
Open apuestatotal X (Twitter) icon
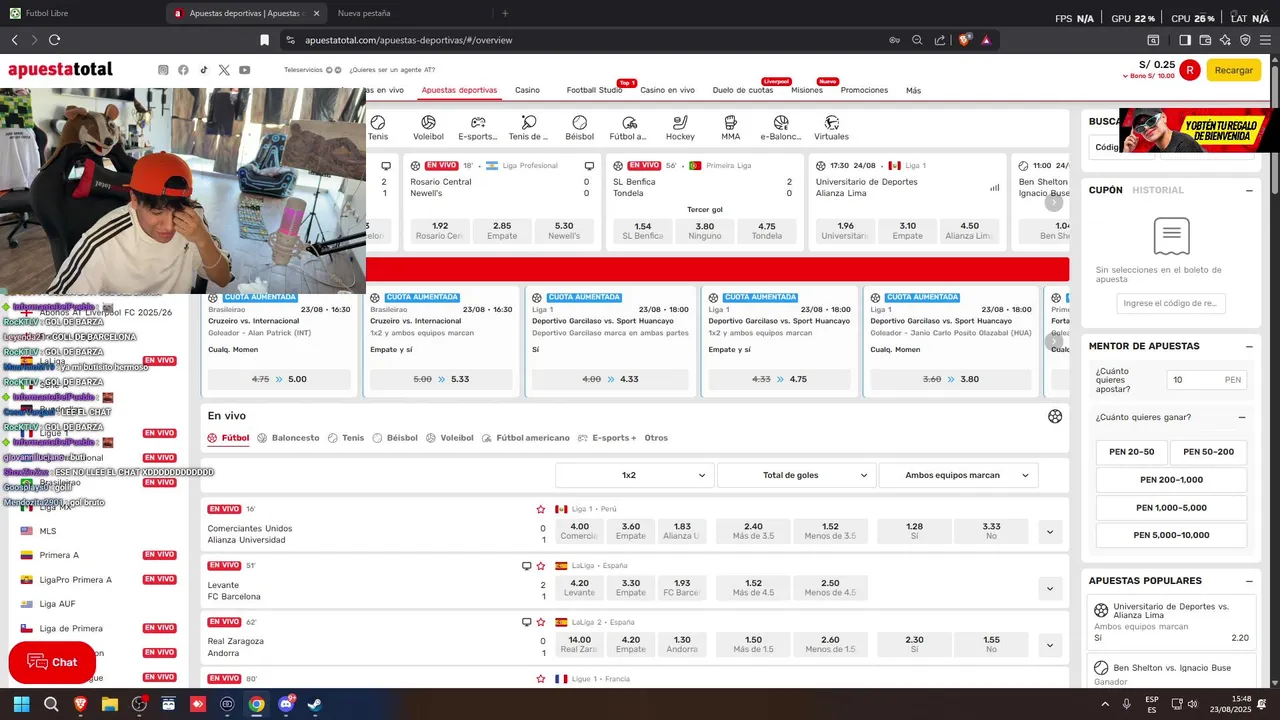coord(224,70)
